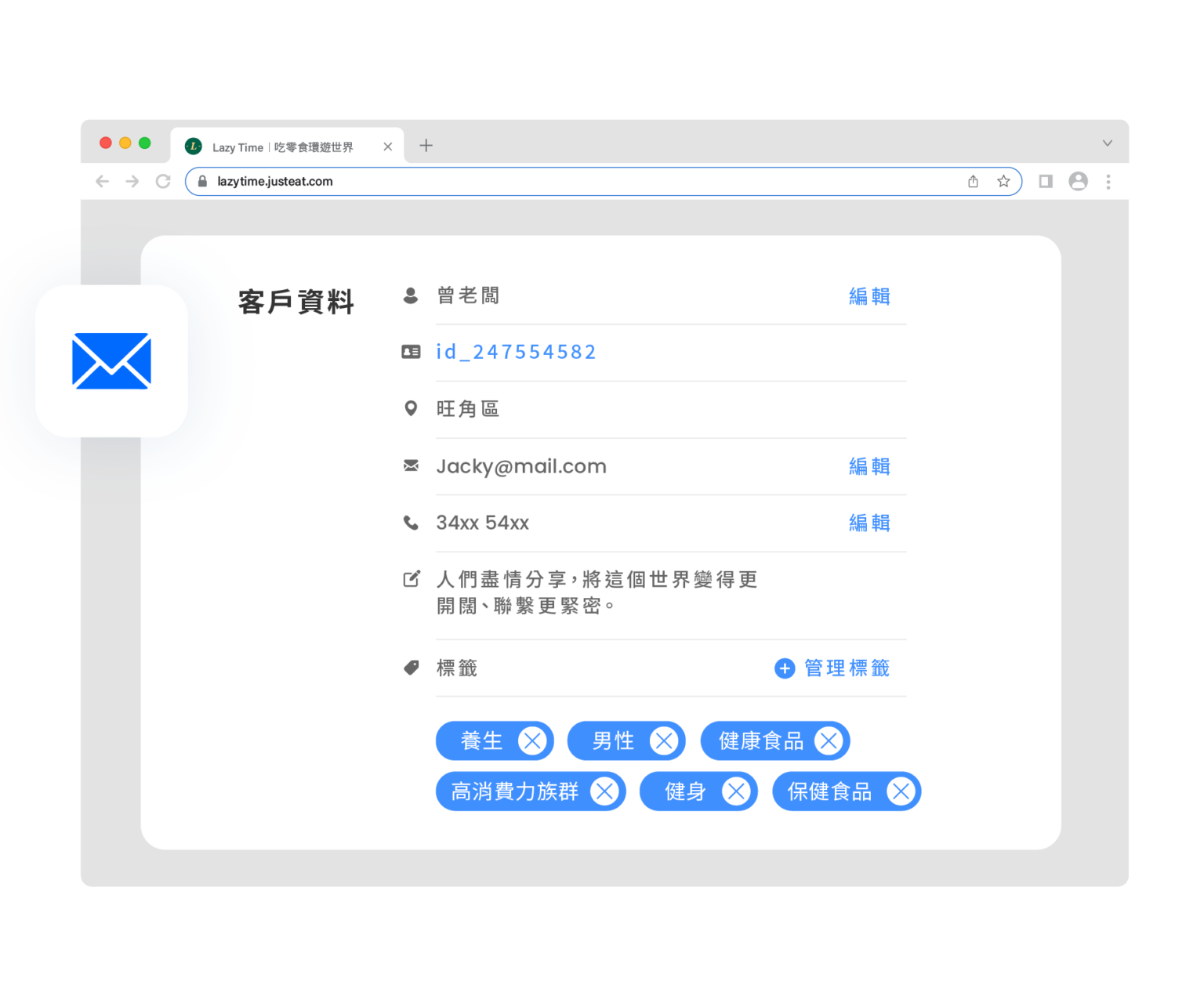The image size is (1204, 1003).
Task: Remove the 健身 tag with its X
Action: [736, 791]
